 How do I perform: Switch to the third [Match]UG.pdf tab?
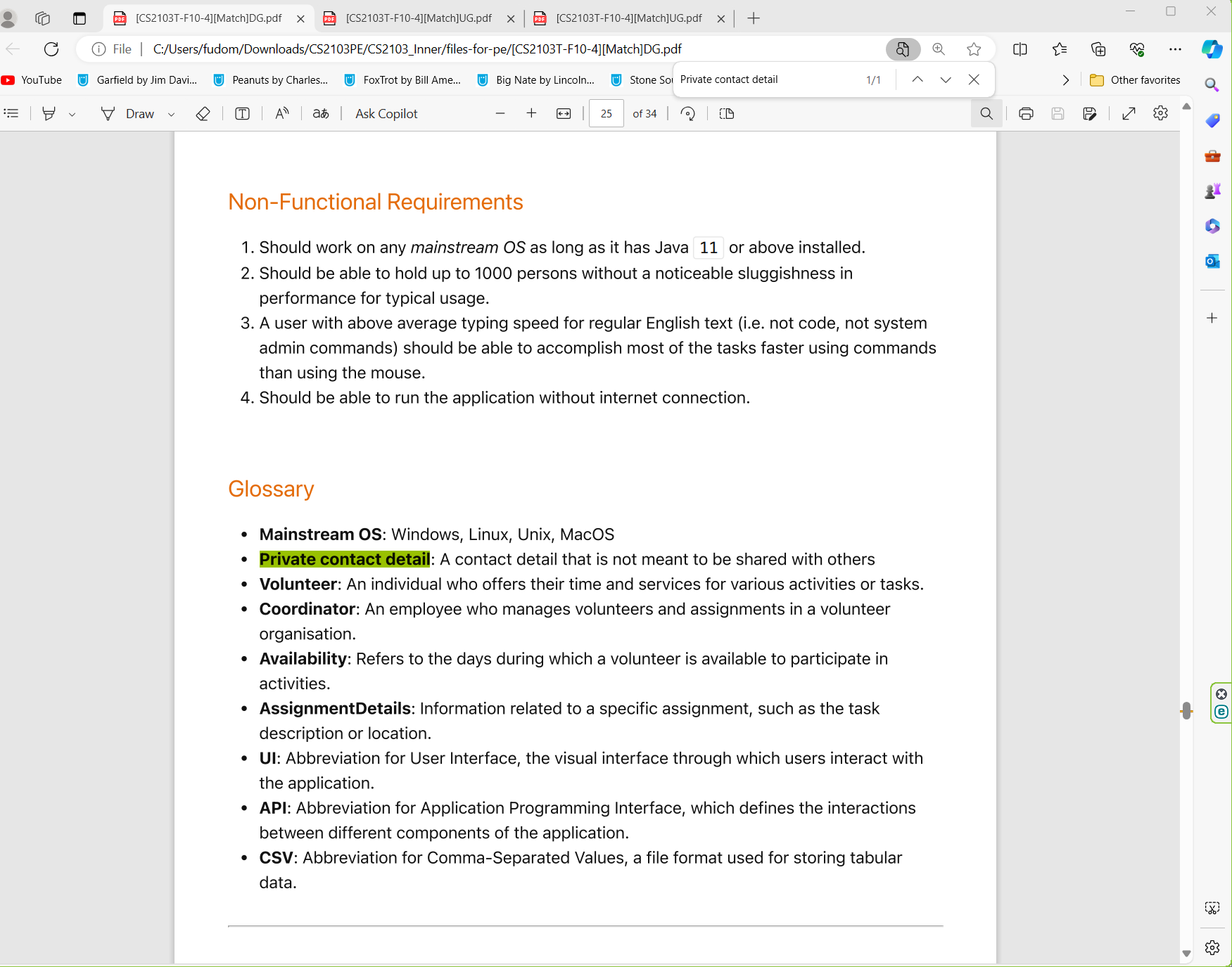coord(629,18)
